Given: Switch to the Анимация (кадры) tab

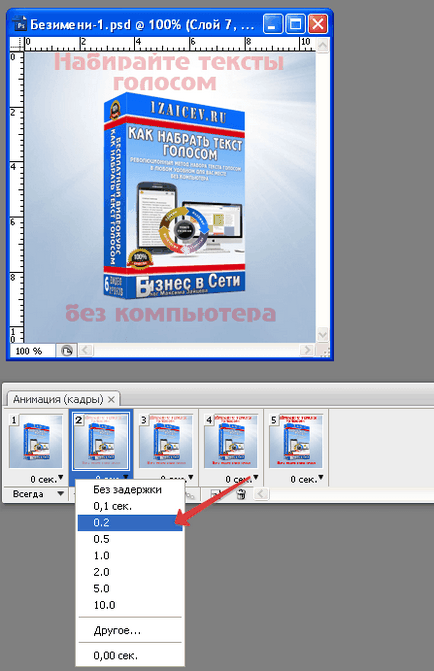Looking at the screenshot, I should 58,399.
